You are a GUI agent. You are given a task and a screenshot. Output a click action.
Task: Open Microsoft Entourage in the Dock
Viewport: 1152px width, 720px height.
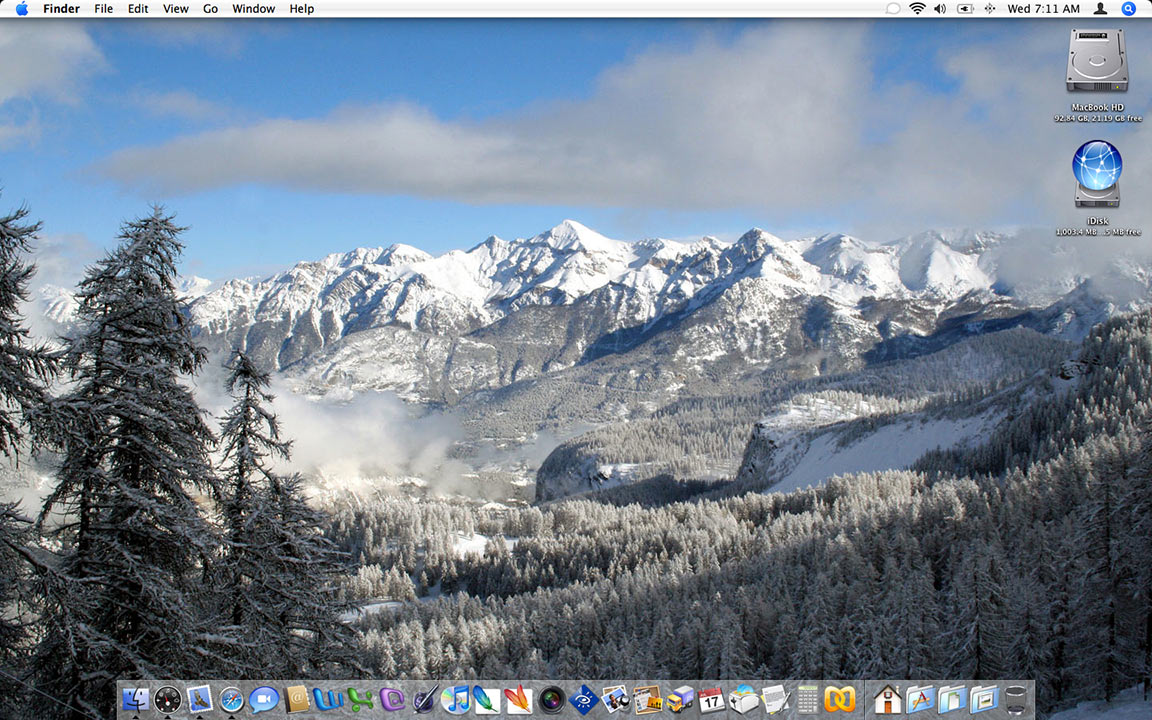click(x=392, y=699)
